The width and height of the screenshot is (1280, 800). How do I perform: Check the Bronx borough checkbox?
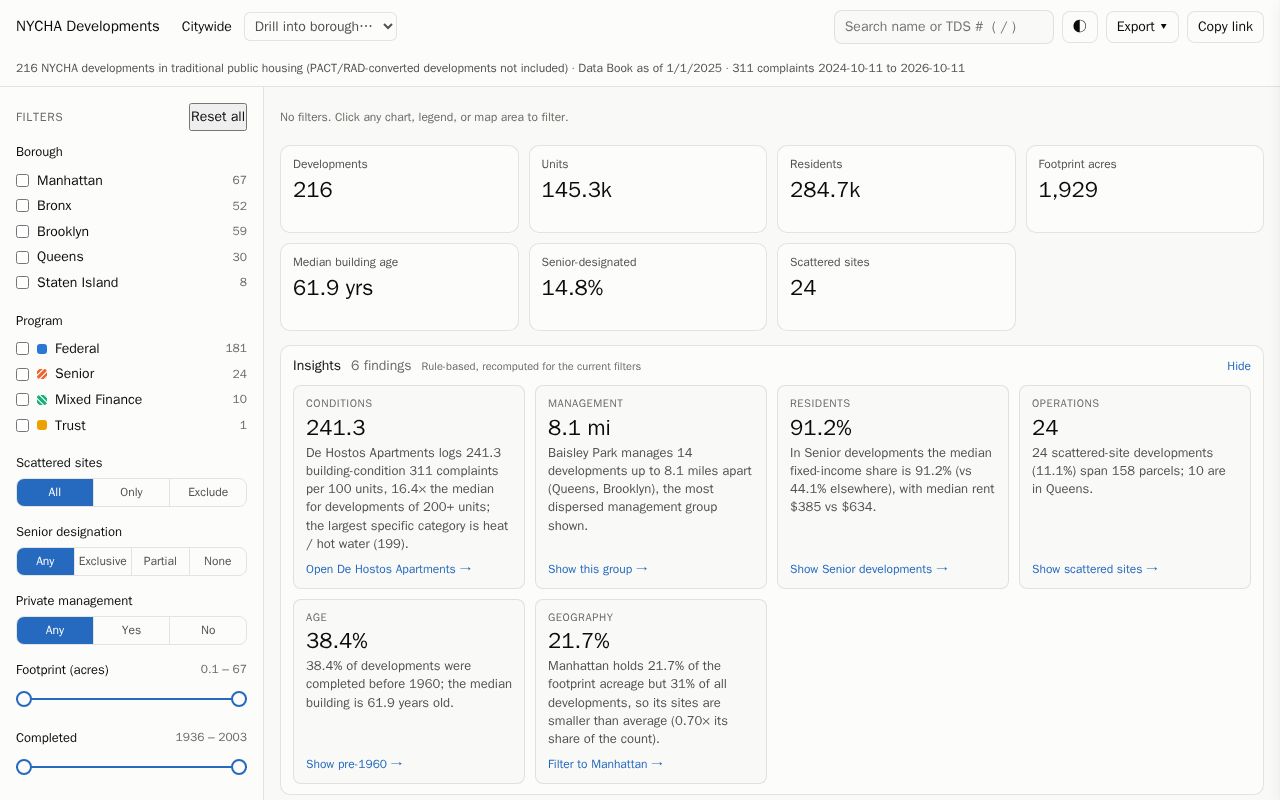(22, 206)
